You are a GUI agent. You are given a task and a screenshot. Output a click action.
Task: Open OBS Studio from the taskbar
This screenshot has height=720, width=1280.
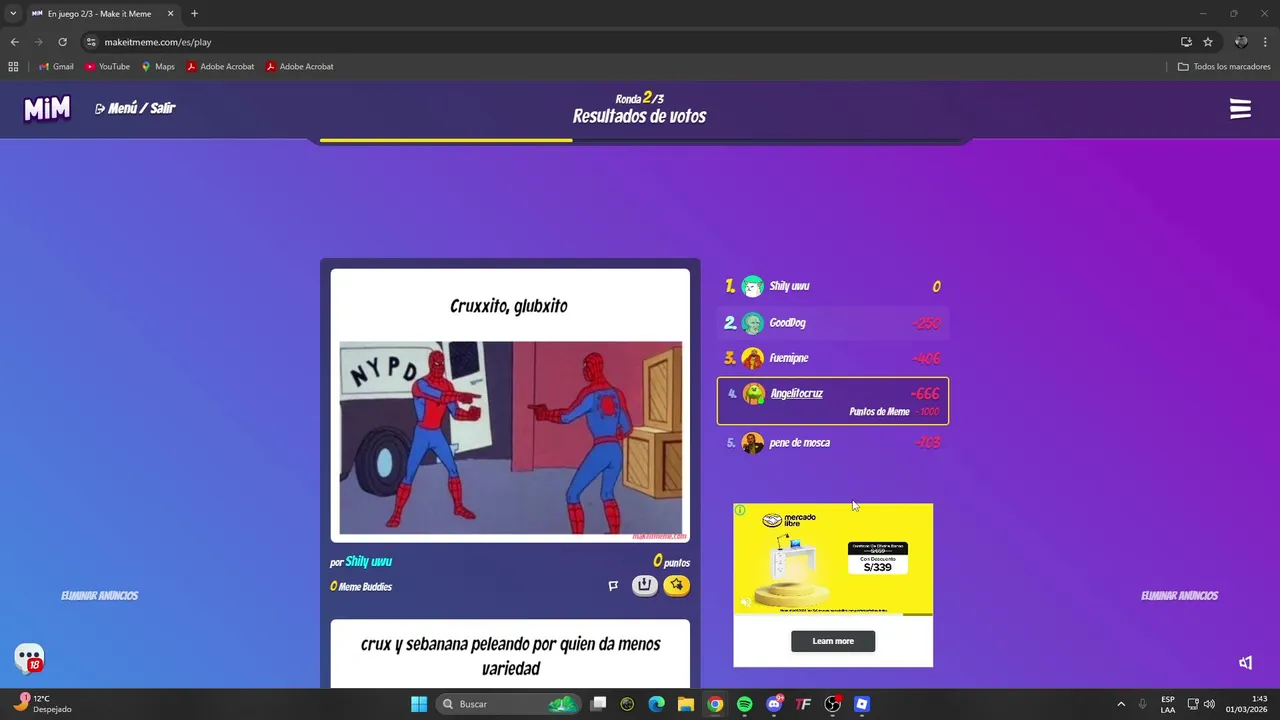(833, 704)
